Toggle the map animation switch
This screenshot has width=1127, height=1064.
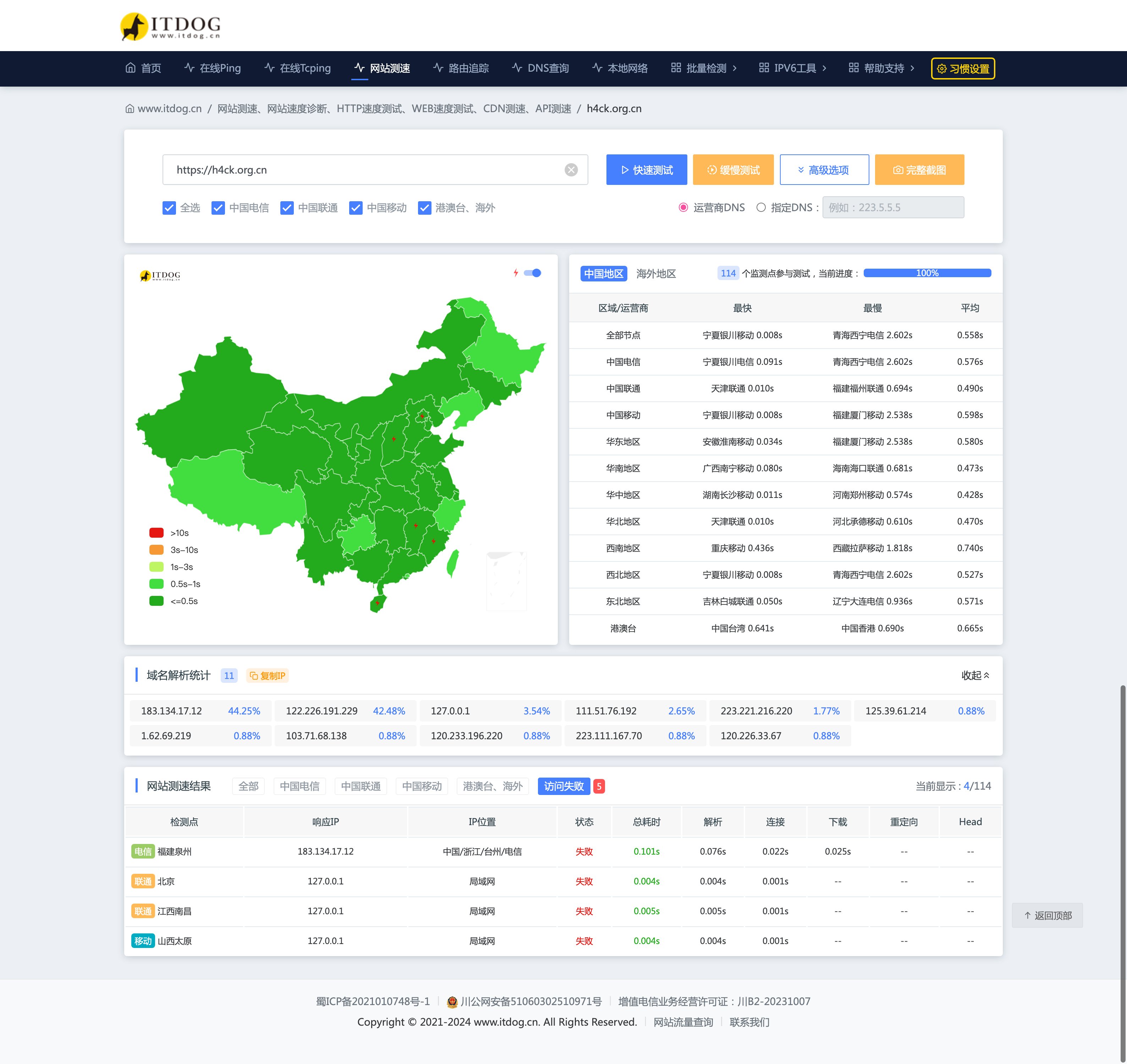(533, 273)
